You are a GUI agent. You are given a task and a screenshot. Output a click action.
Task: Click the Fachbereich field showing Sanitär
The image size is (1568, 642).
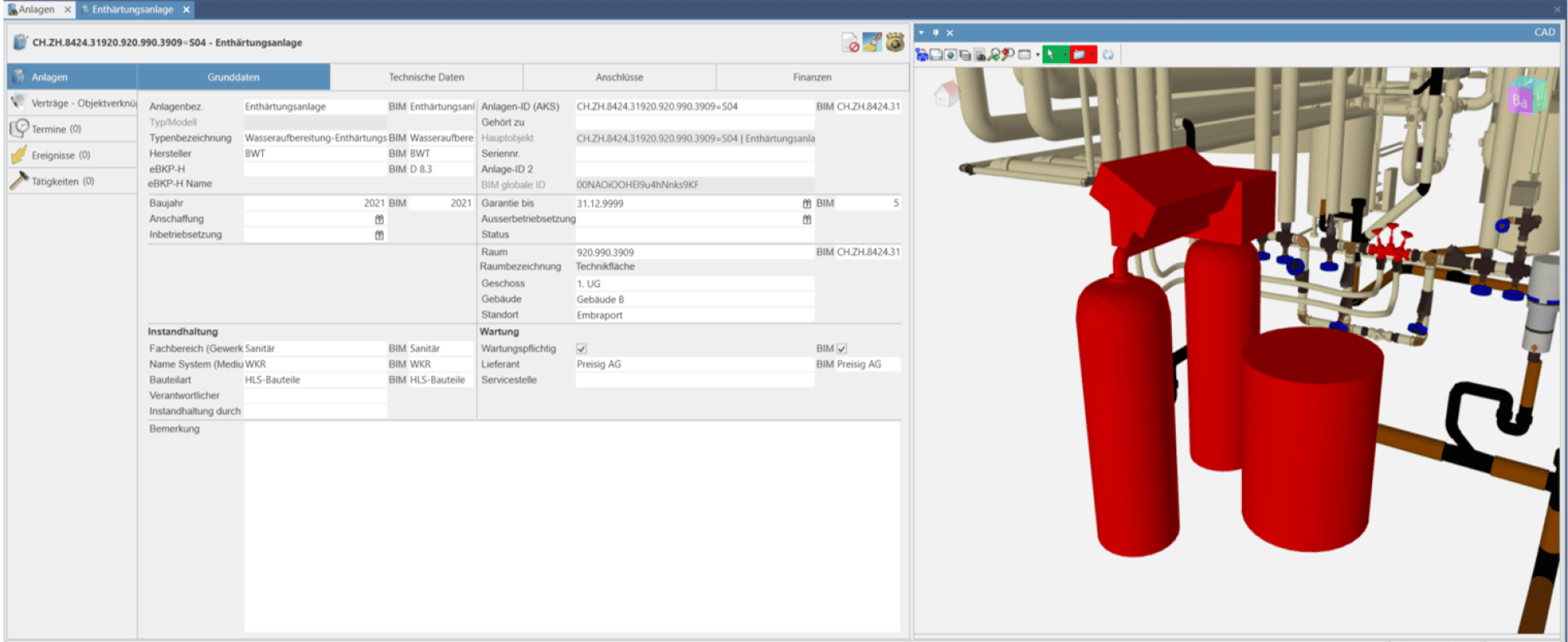(315, 349)
